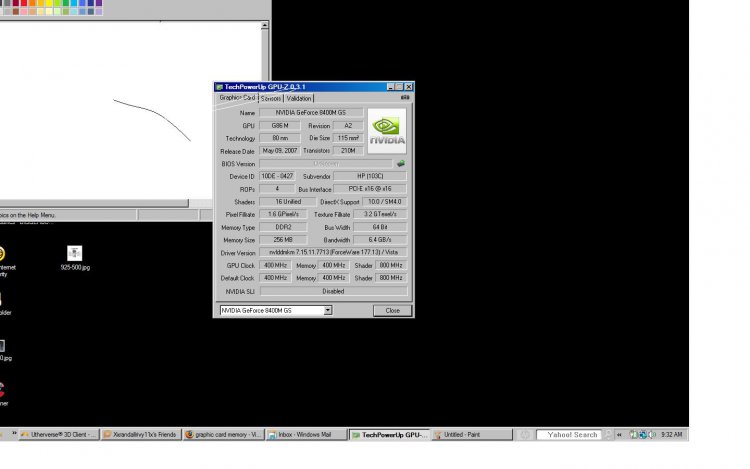Click the Transistors value 210M
This screenshot has width=750, height=469.
point(348,151)
